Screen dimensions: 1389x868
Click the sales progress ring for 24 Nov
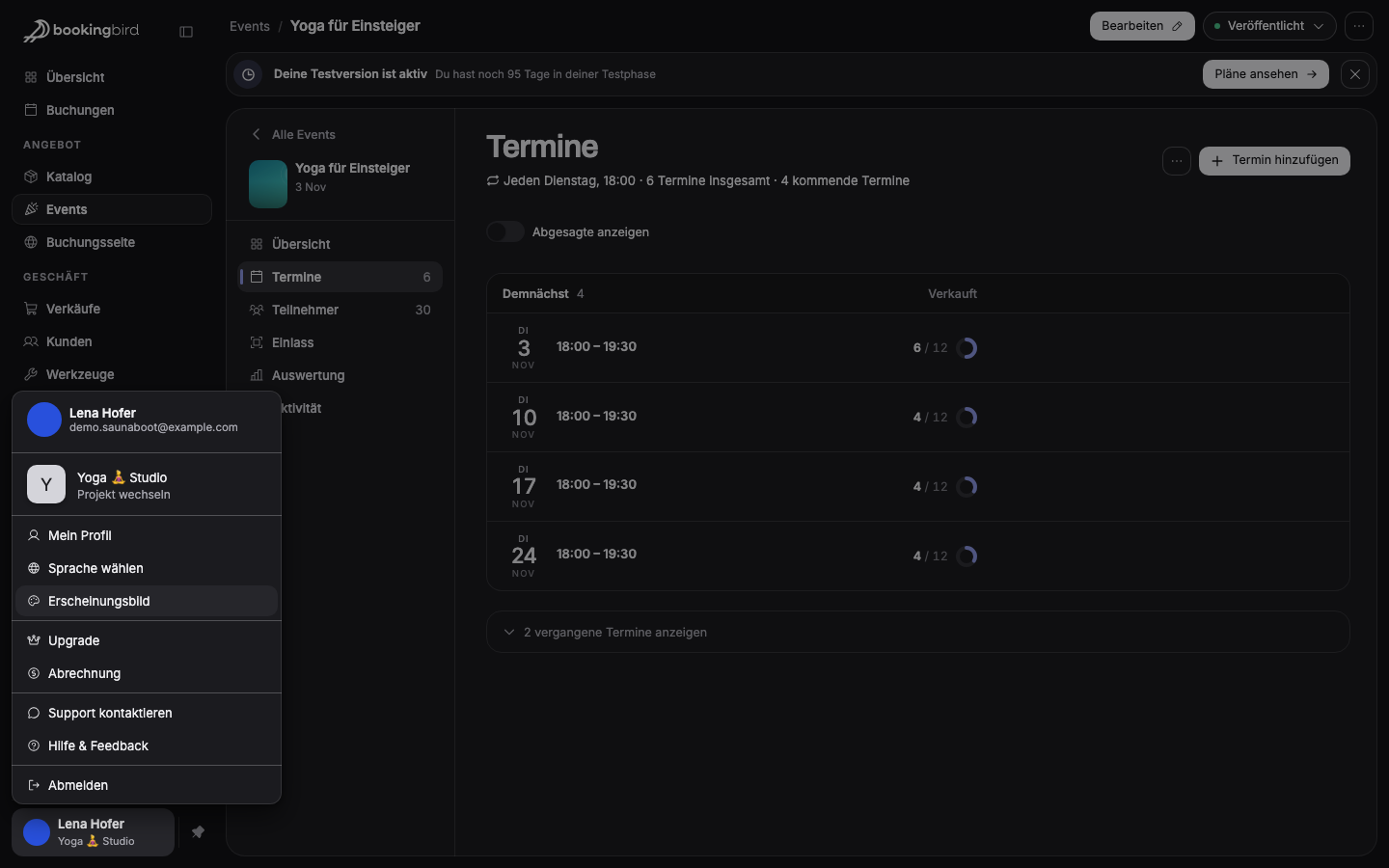coord(967,556)
